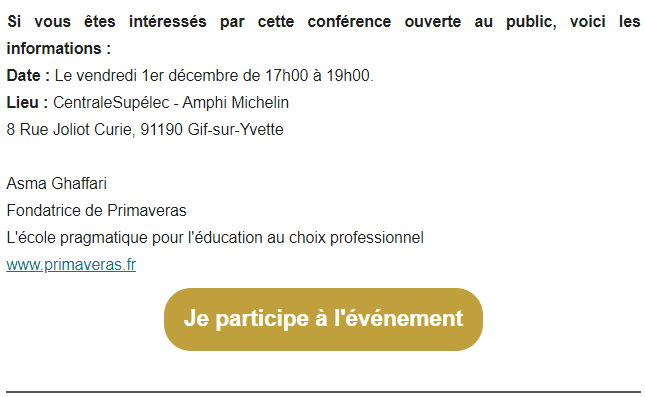Click the bold word "informations :"
Screen dimensions: 645x397
pyautogui.click(x=58, y=49)
